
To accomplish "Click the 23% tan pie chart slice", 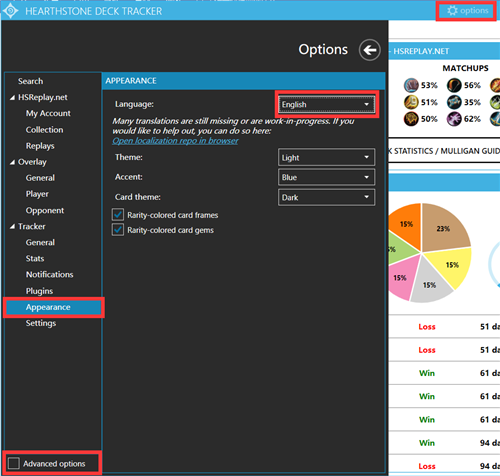I will coord(444,229).
